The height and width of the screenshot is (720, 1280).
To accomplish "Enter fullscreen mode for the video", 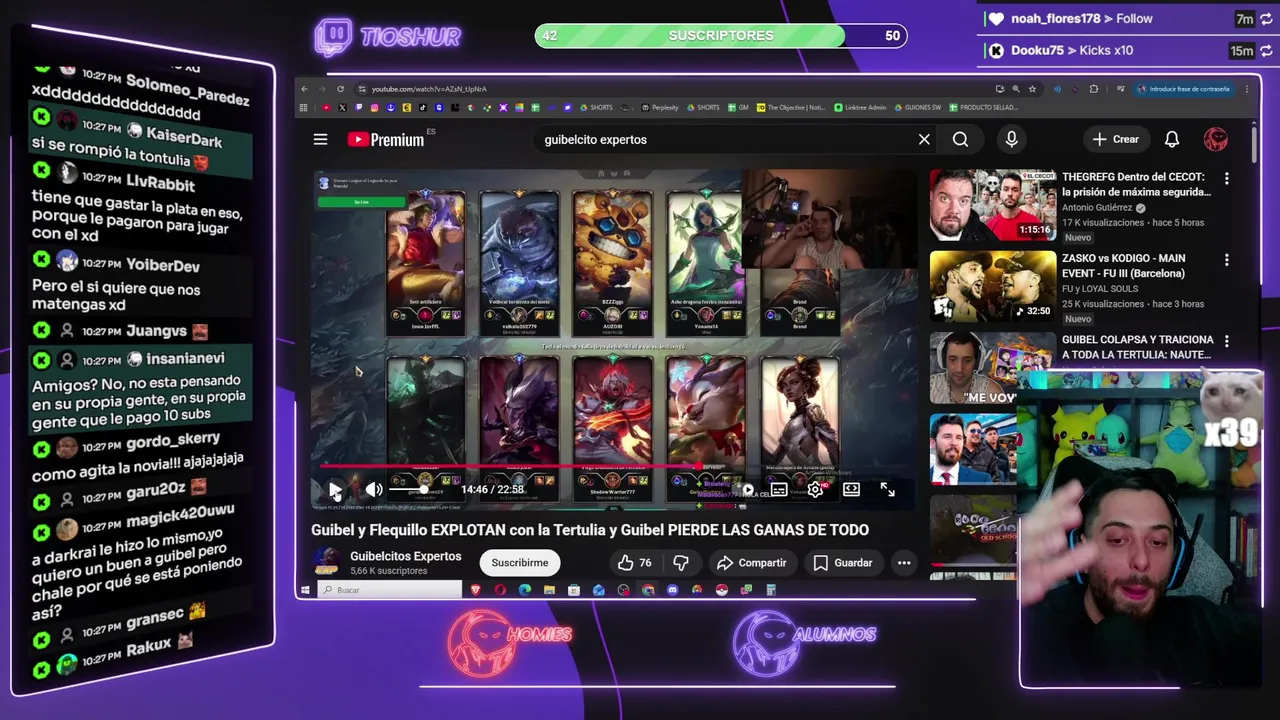I will coord(887,490).
